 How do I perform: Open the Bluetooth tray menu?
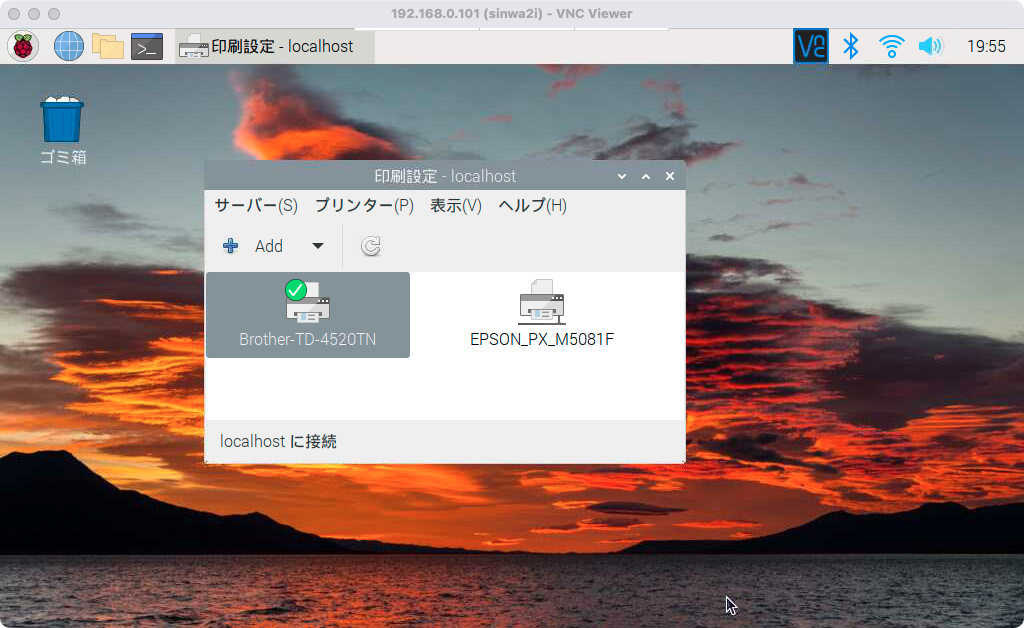click(851, 46)
